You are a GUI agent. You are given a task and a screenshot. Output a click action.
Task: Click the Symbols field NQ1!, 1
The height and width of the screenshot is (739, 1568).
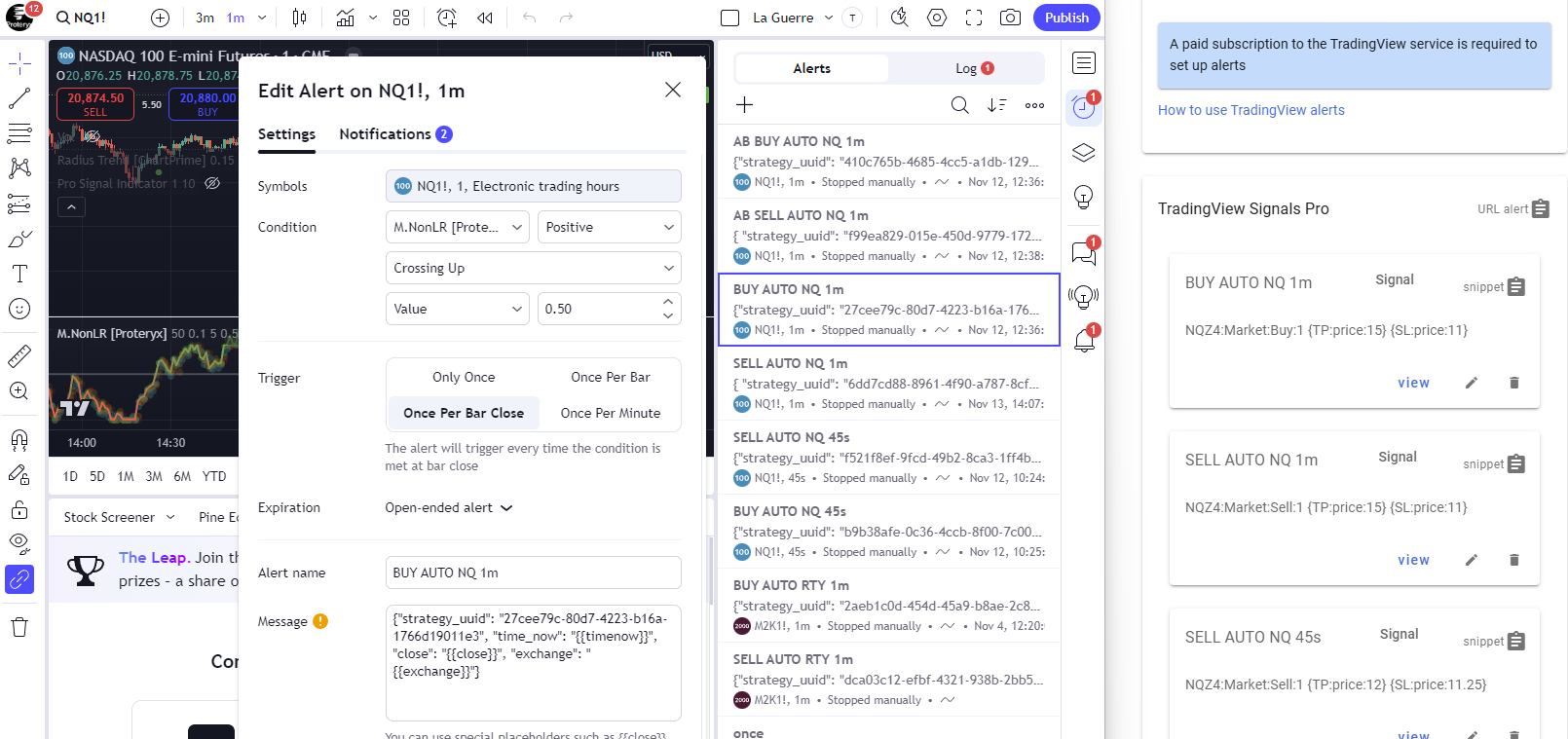533,186
